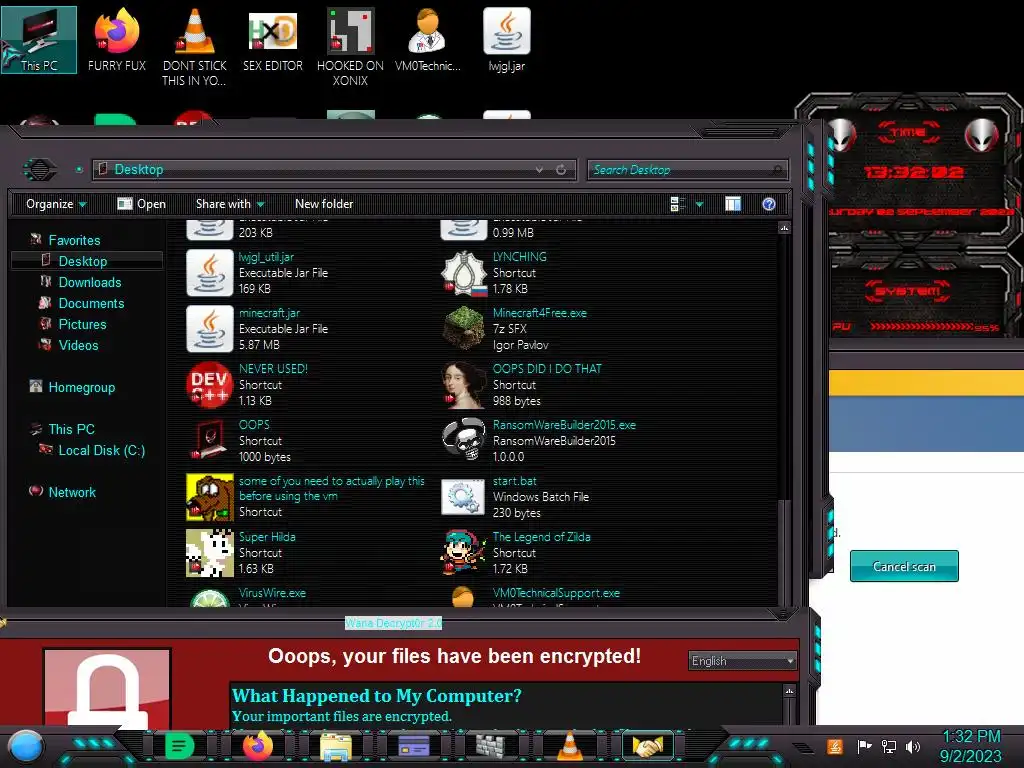Click scroll up arrow in Wana Decryptor text box
Image resolution: width=1024 pixels, height=768 pixels.
[789, 691]
